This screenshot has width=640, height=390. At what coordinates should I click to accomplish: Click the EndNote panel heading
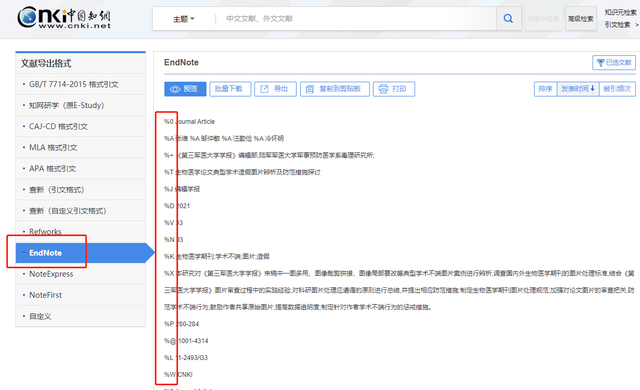[181, 62]
